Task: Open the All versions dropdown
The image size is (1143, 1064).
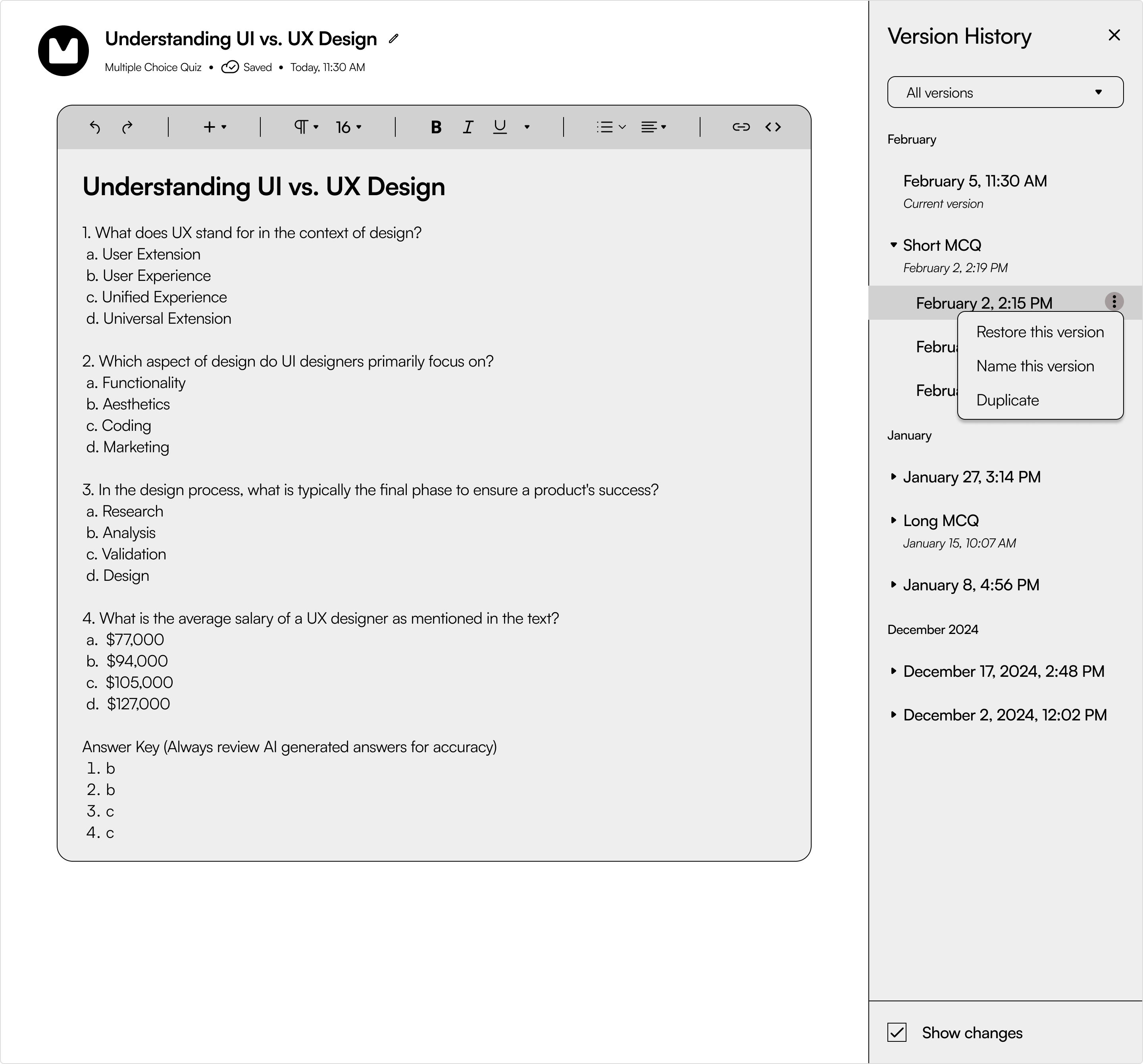Action: pos(1005,92)
